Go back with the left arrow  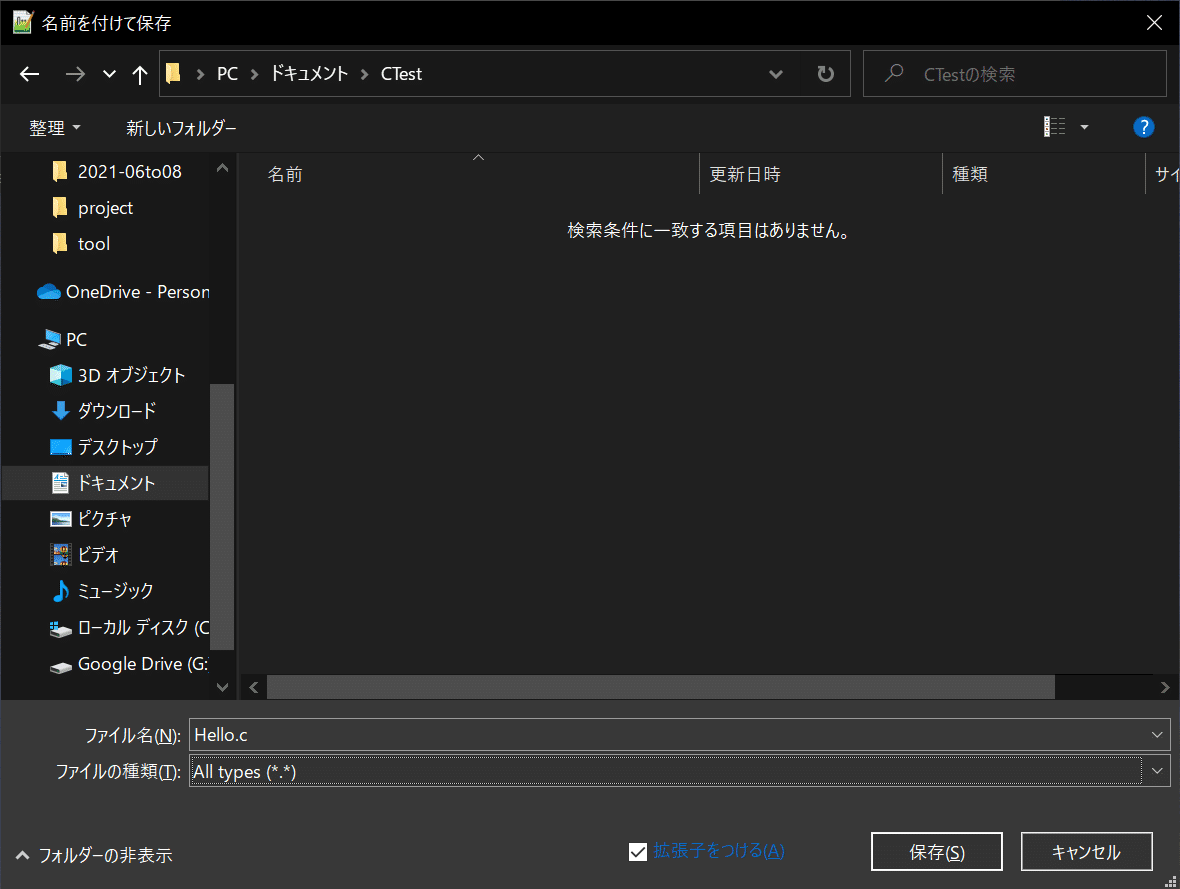point(29,74)
